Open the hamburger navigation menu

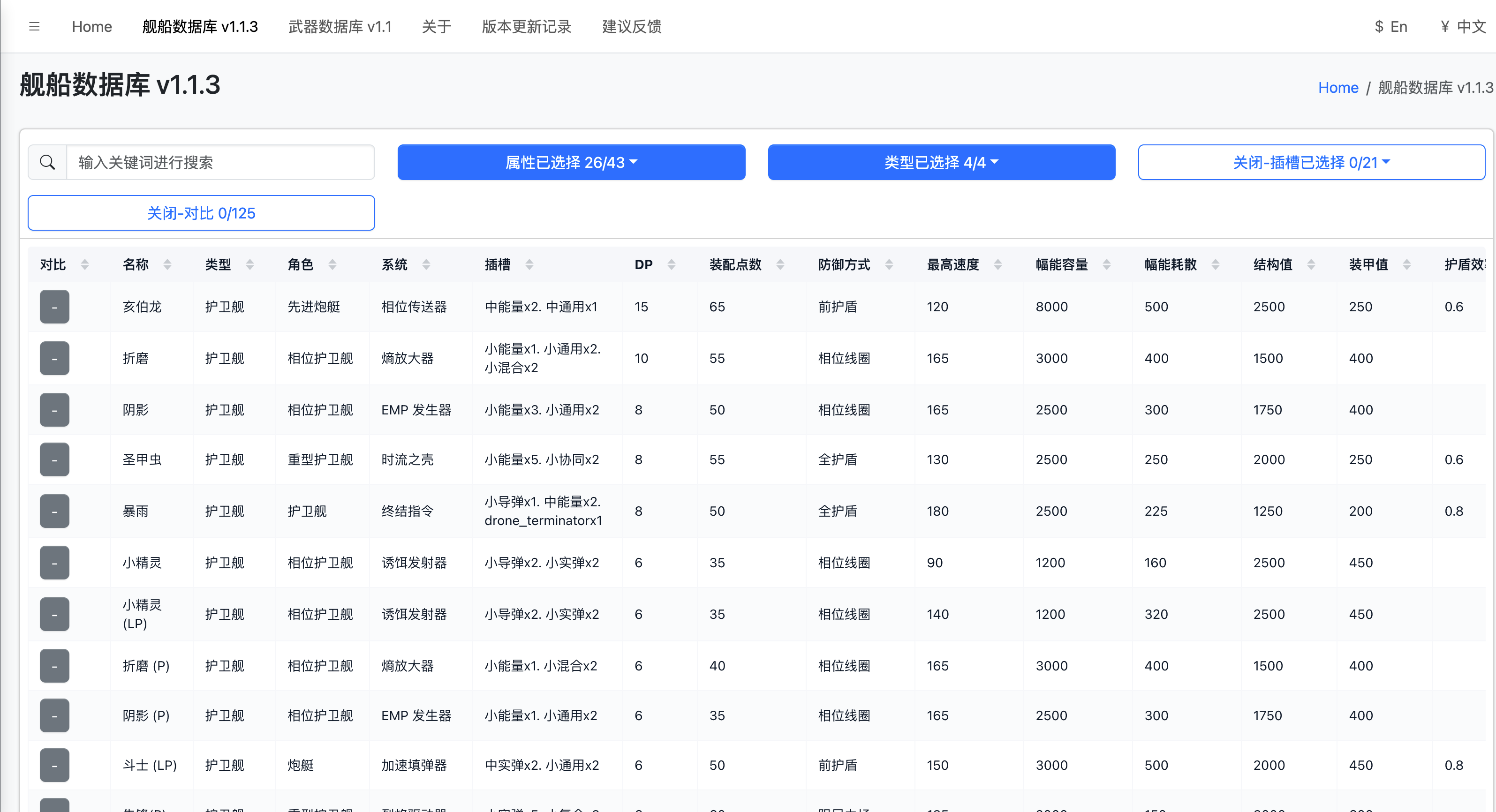pos(34,26)
